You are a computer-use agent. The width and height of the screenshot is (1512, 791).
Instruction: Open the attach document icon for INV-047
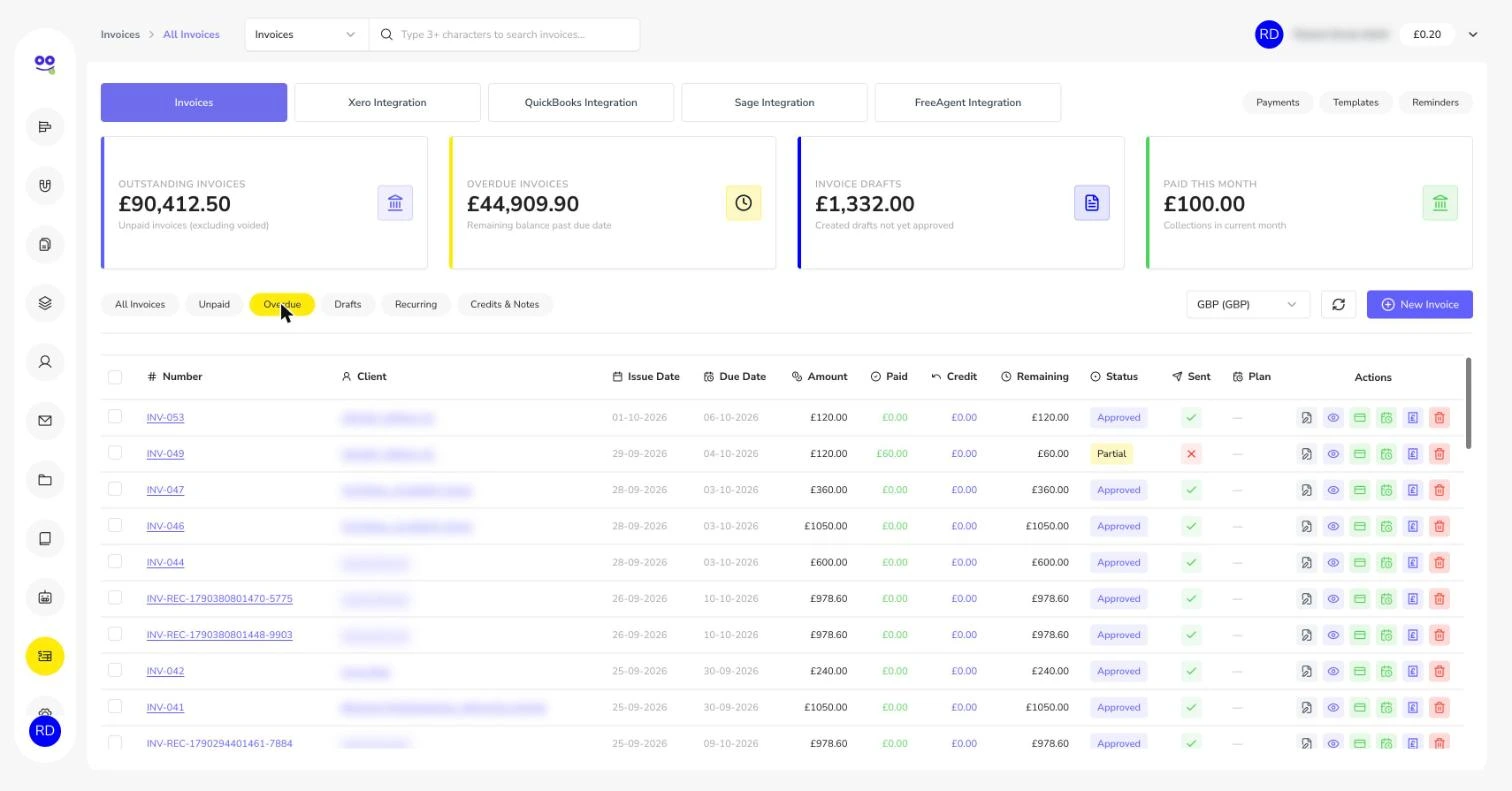click(1306, 490)
